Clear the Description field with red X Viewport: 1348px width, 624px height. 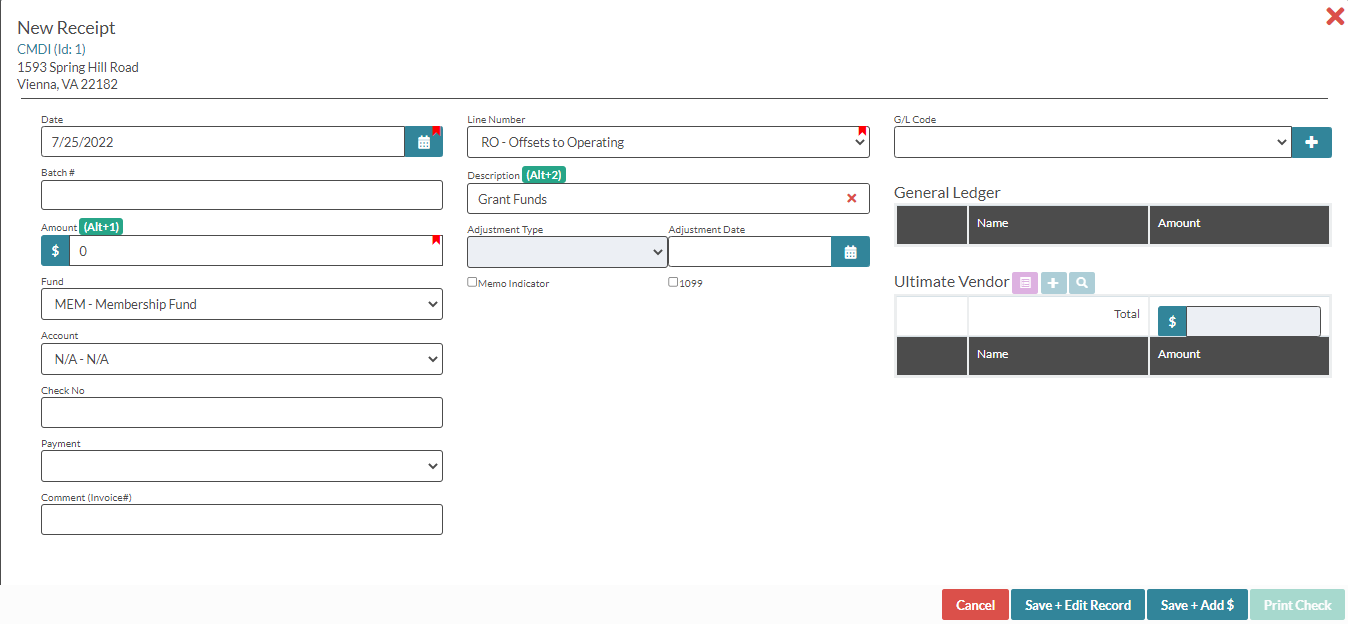click(852, 199)
